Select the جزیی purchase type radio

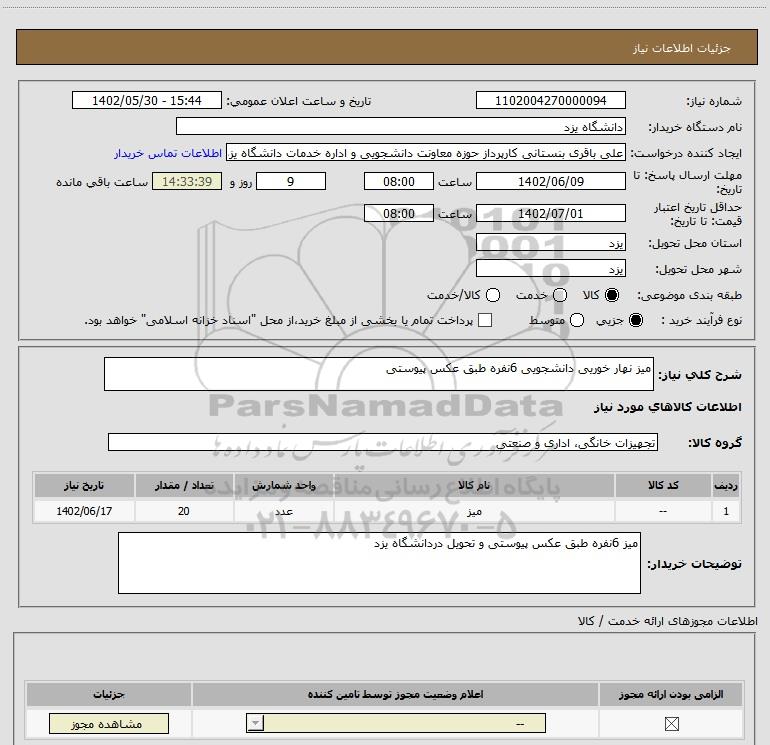click(636, 320)
